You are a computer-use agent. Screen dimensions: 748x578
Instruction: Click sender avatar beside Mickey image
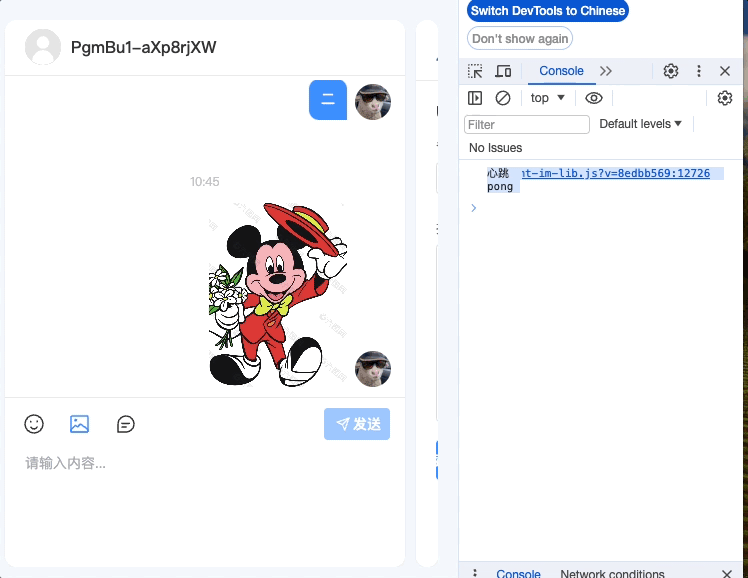(373, 369)
